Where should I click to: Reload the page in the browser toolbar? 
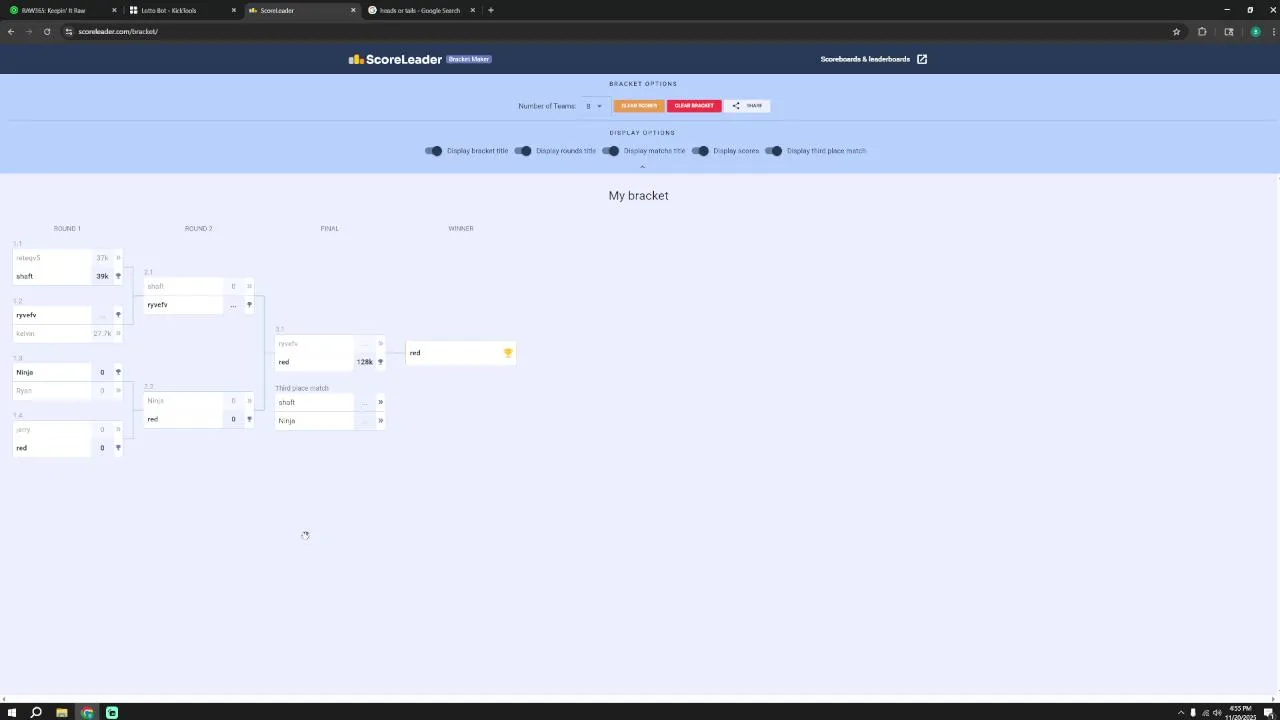point(47,32)
